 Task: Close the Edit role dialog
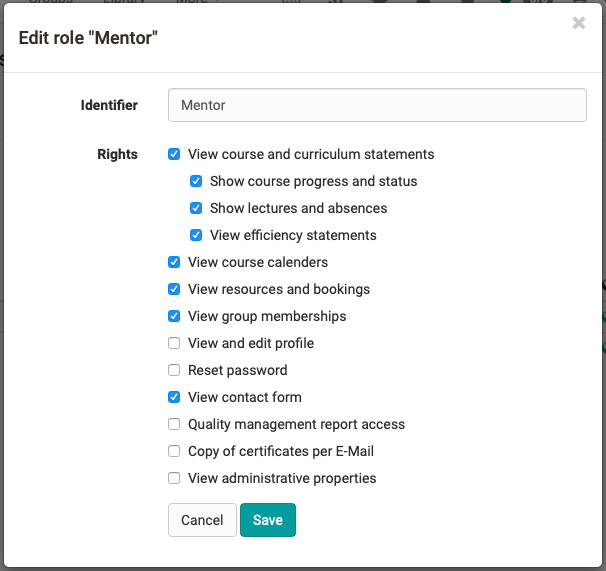point(578,23)
